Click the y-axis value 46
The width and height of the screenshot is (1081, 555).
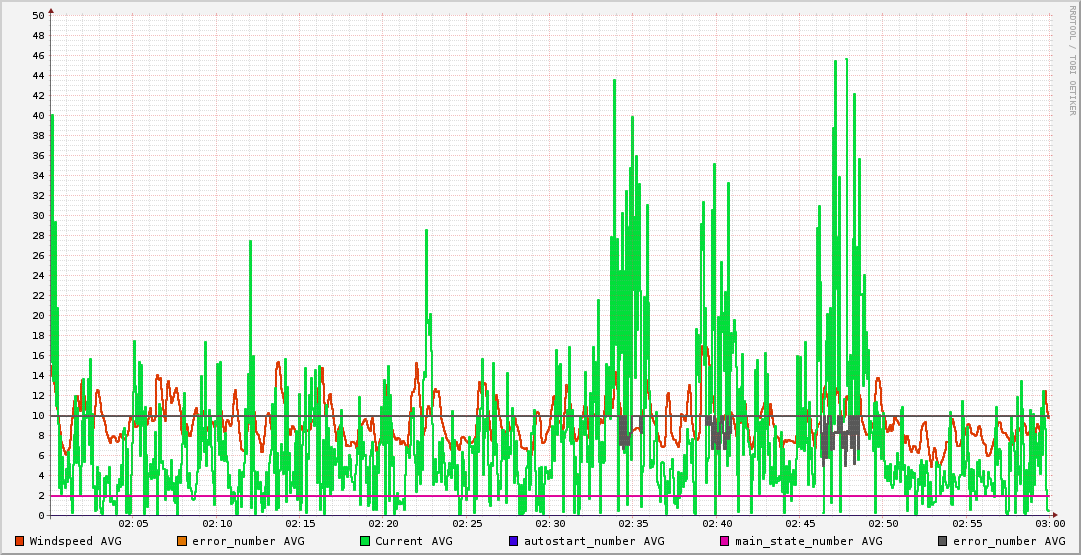pyautogui.click(x=39, y=55)
